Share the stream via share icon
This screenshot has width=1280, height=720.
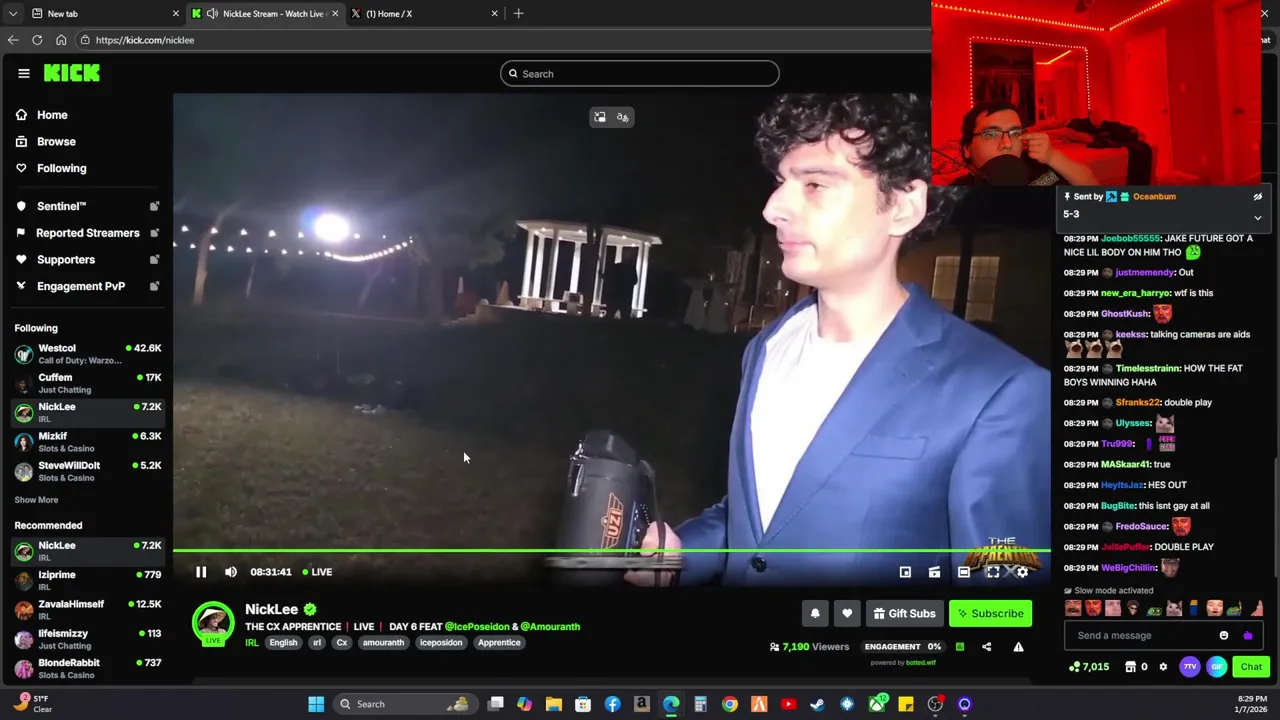[x=987, y=647]
